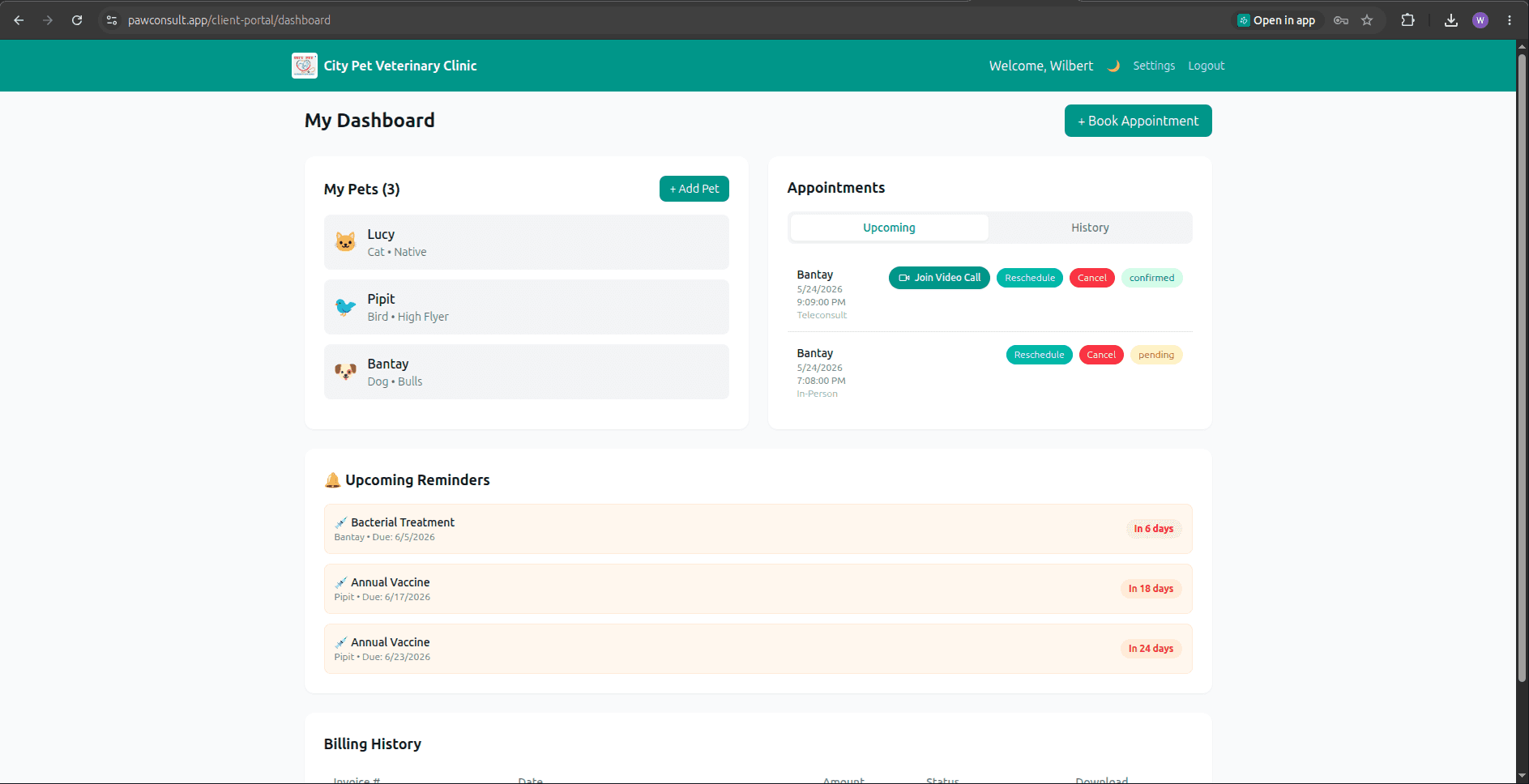Open Lucy the cat's pet card

[x=527, y=242]
